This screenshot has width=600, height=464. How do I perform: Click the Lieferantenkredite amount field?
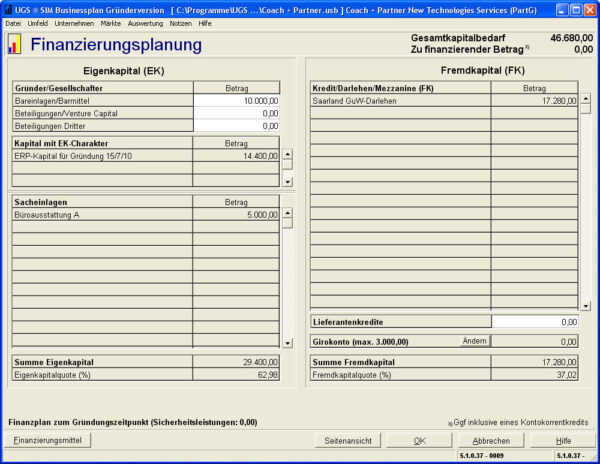[535, 322]
